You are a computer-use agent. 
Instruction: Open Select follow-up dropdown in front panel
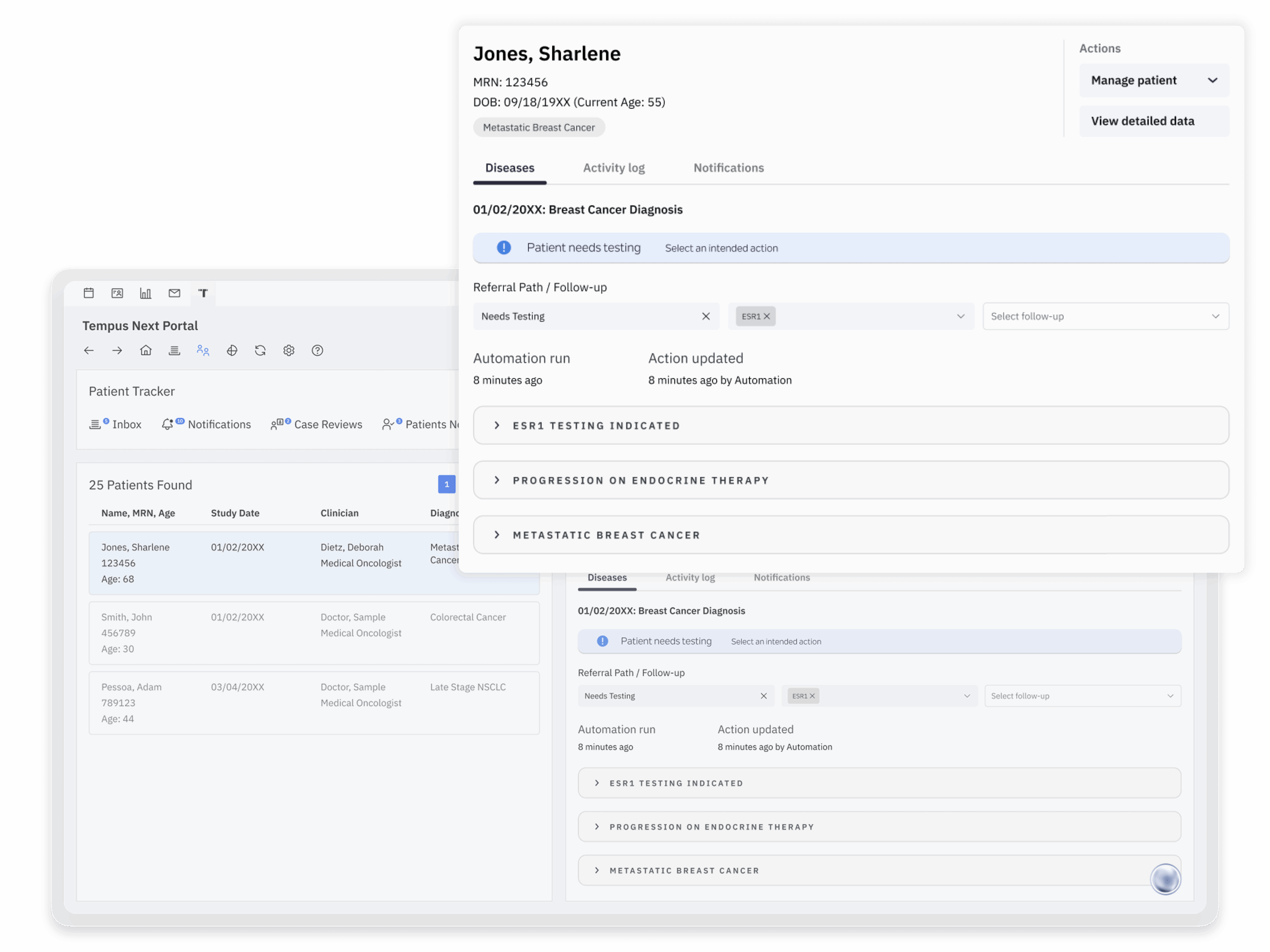1106,316
